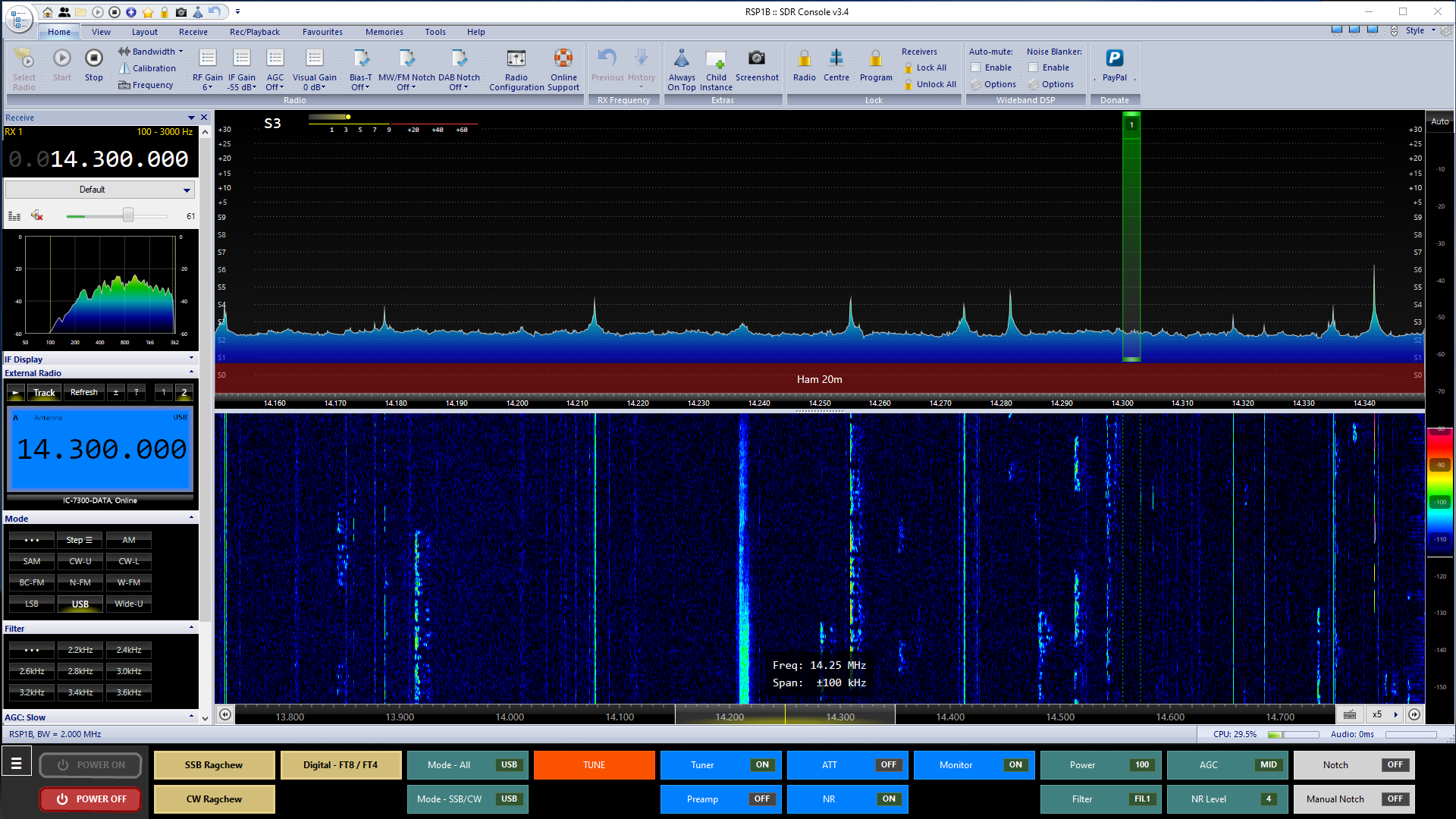Click the red POWER OFF button
The height and width of the screenshot is (819, 1456).
(91, 799)
